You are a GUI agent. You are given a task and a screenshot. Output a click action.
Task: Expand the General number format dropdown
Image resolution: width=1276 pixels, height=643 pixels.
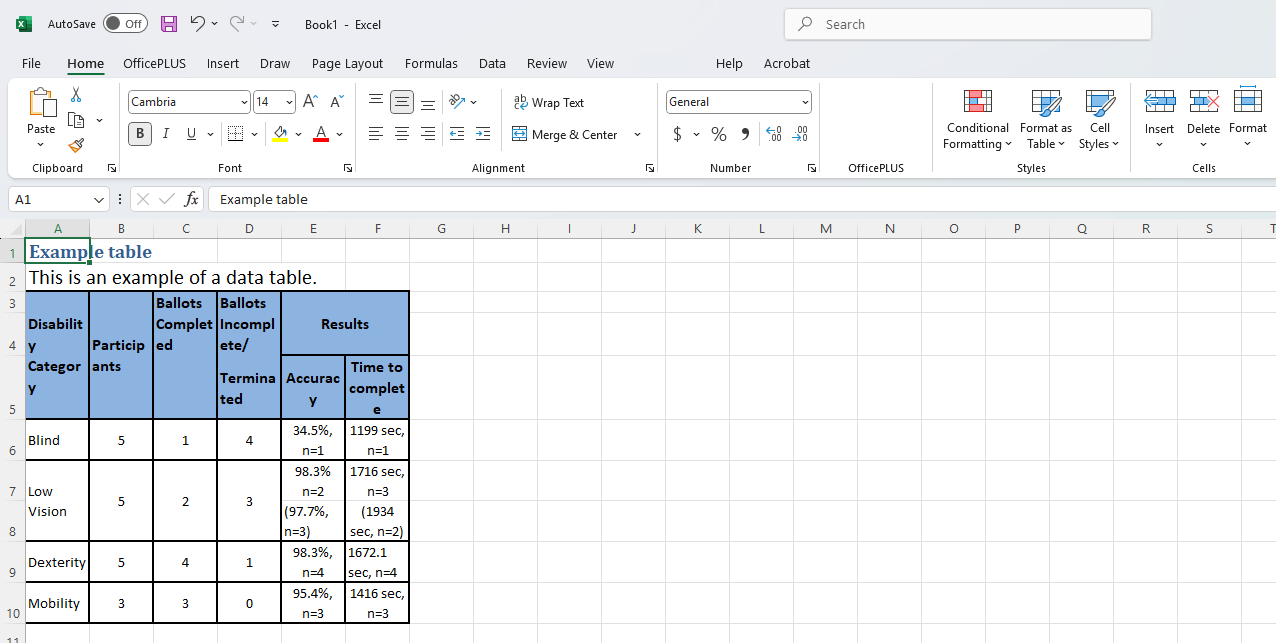point(805,102)
